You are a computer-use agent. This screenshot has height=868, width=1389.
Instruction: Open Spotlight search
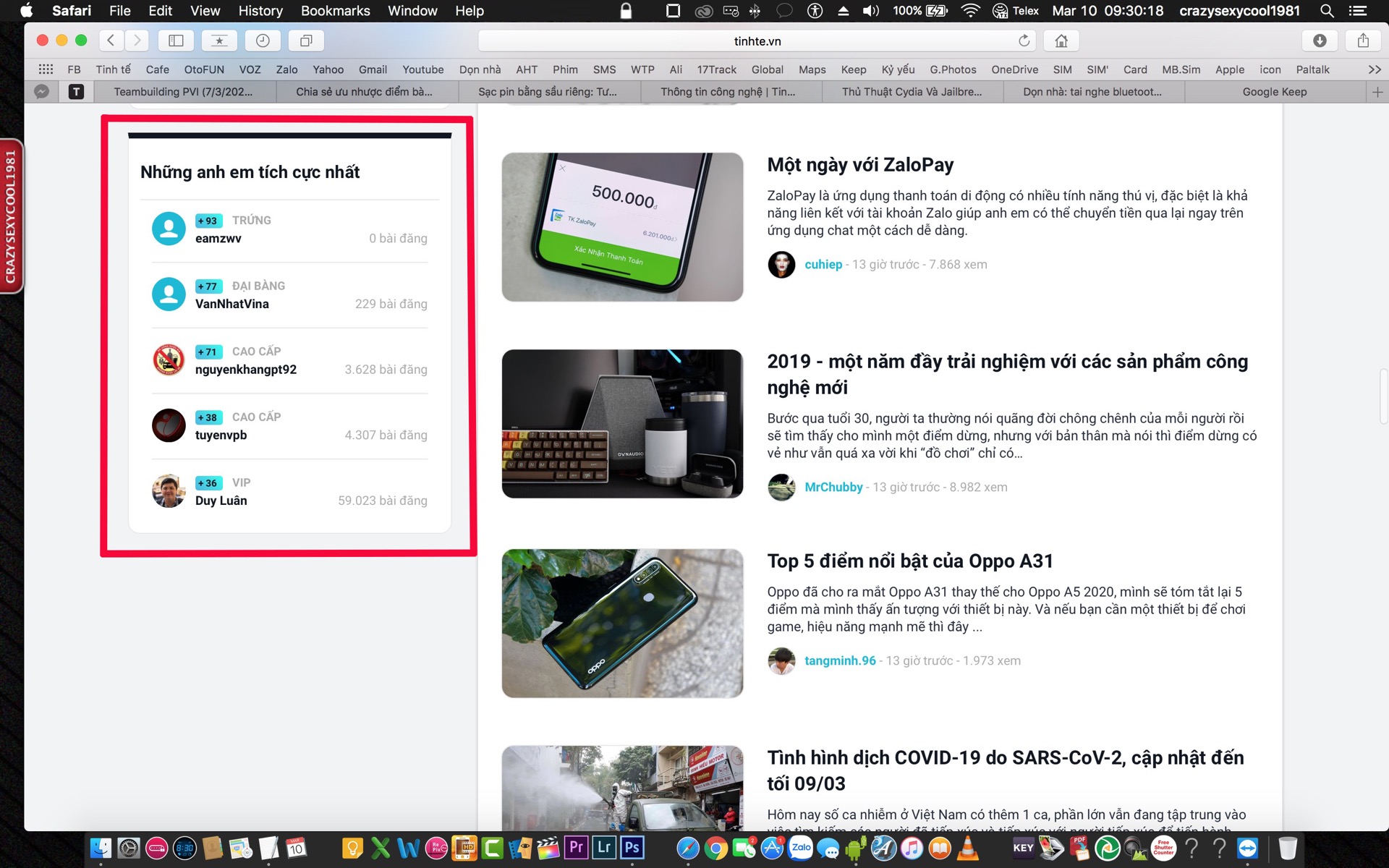pos(1327,11)
